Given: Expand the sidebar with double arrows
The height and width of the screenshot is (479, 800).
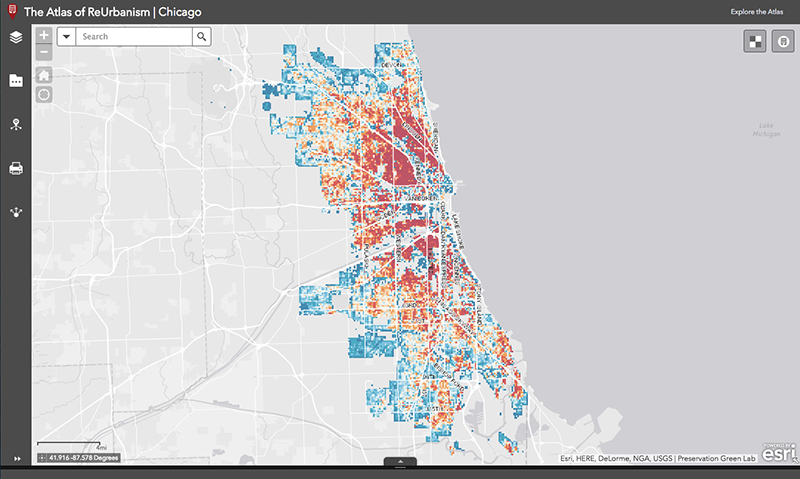Looking at the screenshot, I should click(17, 459).
